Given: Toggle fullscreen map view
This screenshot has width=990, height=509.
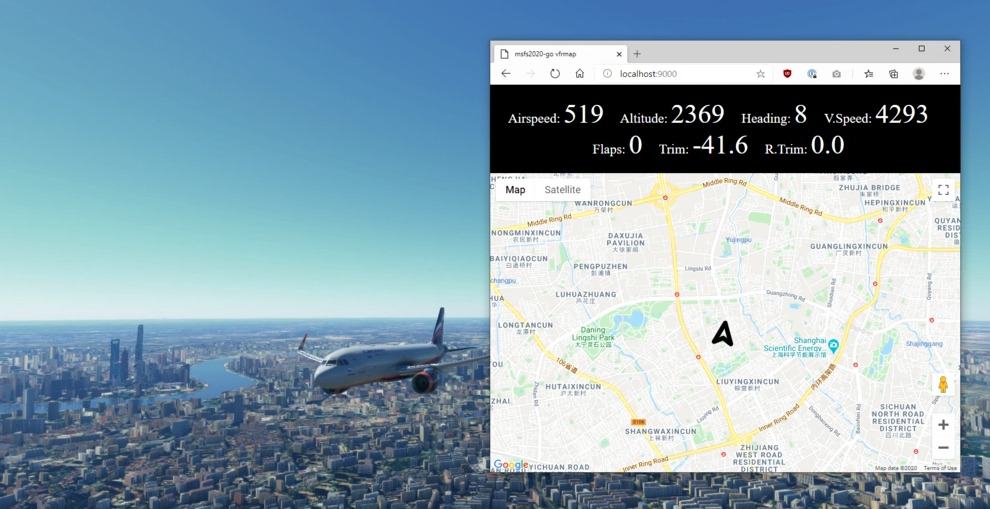Looking at the screenshot, I should [x=943, y=190].
